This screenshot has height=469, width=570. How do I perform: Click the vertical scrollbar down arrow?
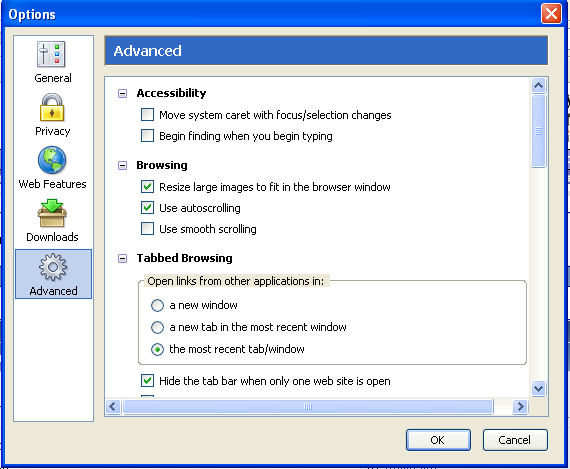pos(538,388)
